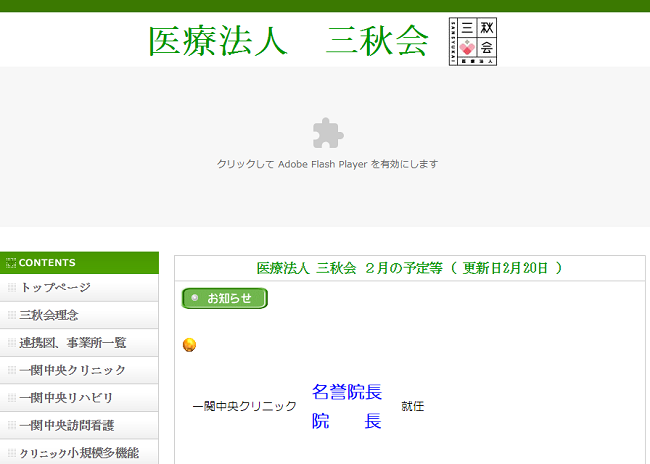
Task: Open the クリニック小規模多機能 menu item
Action: pyautogui.click(x=79, y=452)
